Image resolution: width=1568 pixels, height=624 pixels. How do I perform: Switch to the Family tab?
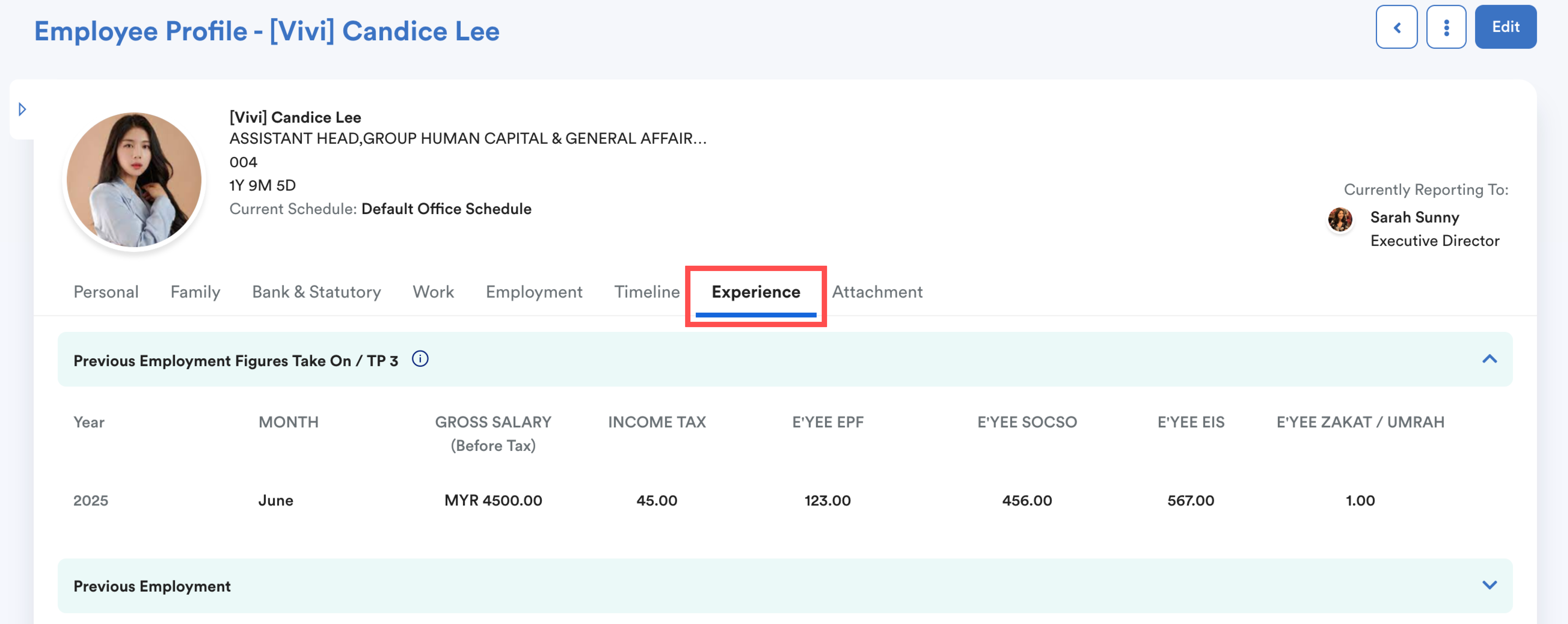click(195, 292)
